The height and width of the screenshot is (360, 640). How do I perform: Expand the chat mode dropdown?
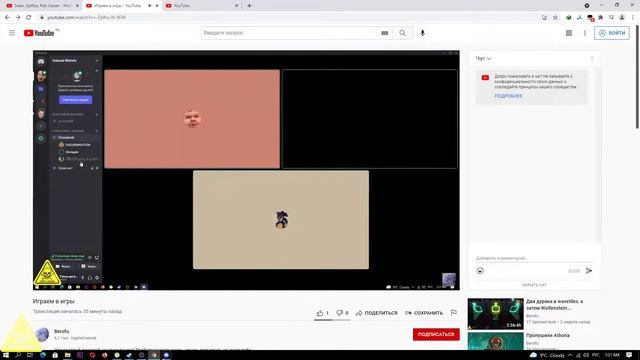(483, 59)
